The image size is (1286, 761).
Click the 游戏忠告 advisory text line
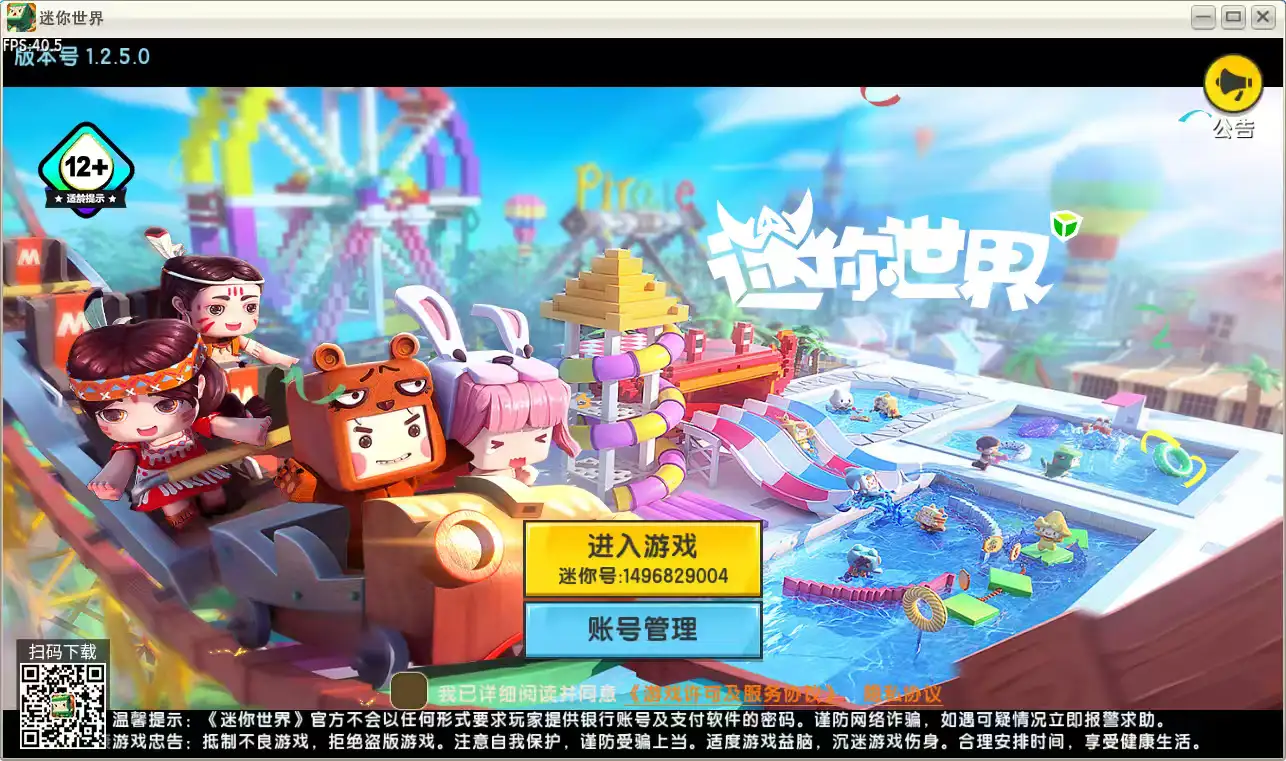[x=655, y=742]
